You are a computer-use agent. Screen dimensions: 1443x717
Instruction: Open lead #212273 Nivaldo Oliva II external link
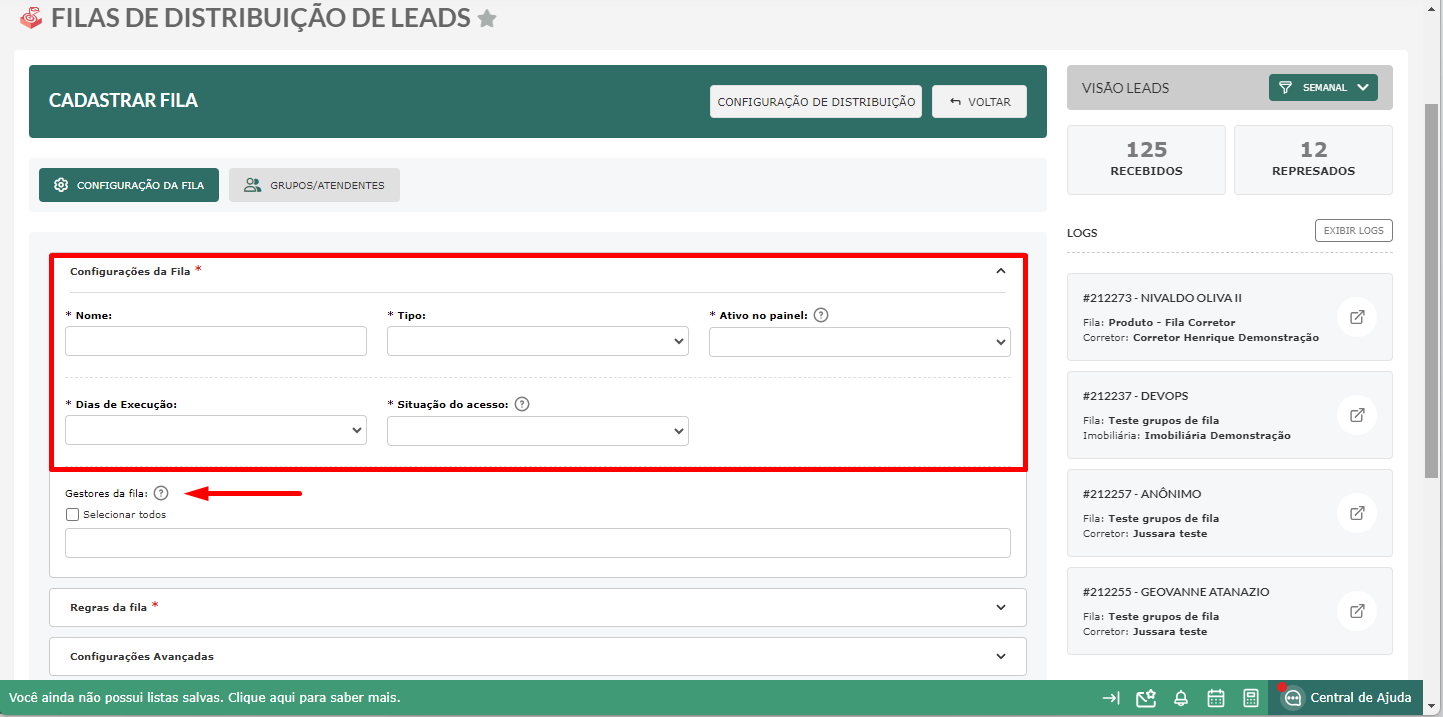tap(1357, 317)
